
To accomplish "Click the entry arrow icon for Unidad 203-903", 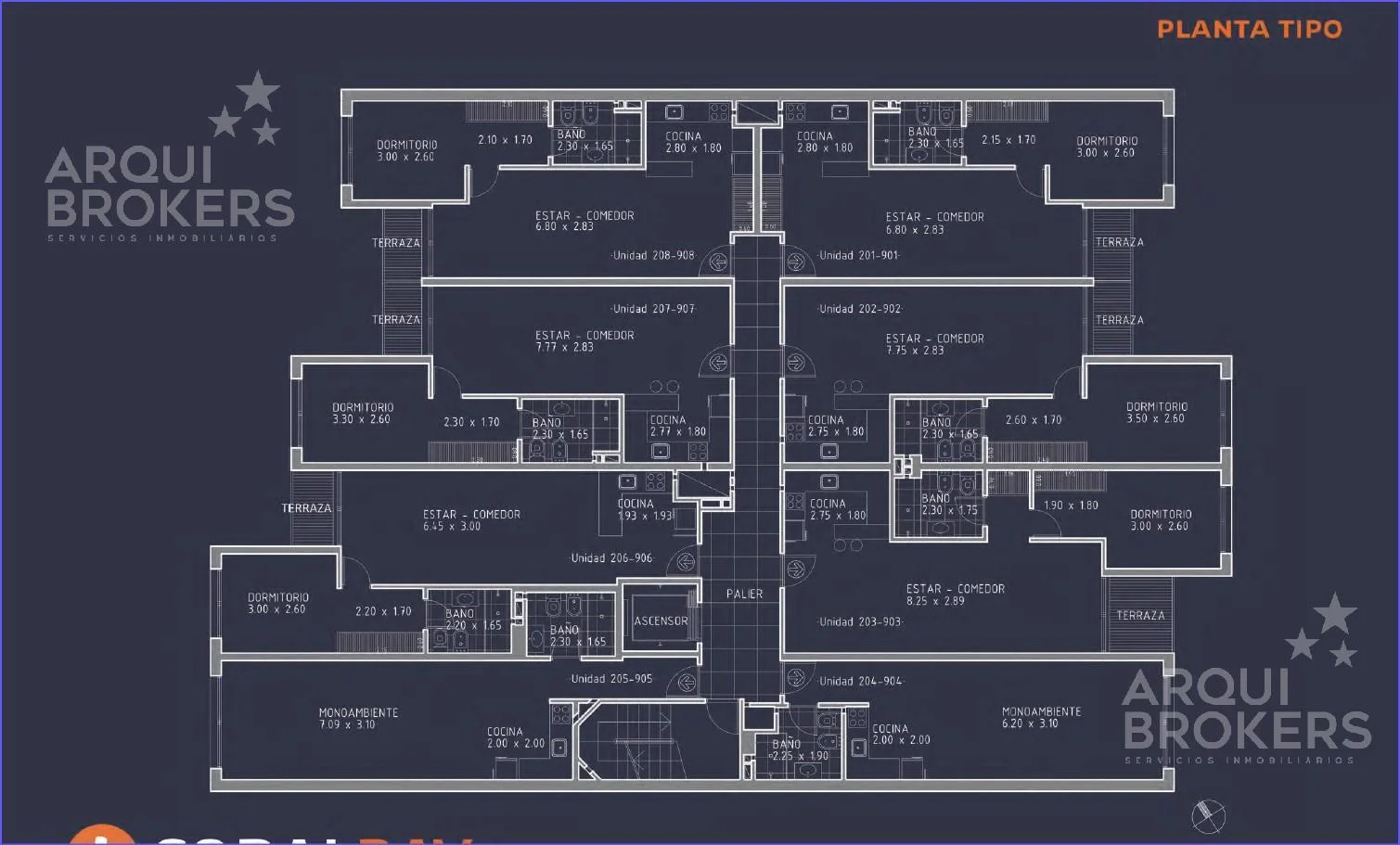I will pos(796,569).
